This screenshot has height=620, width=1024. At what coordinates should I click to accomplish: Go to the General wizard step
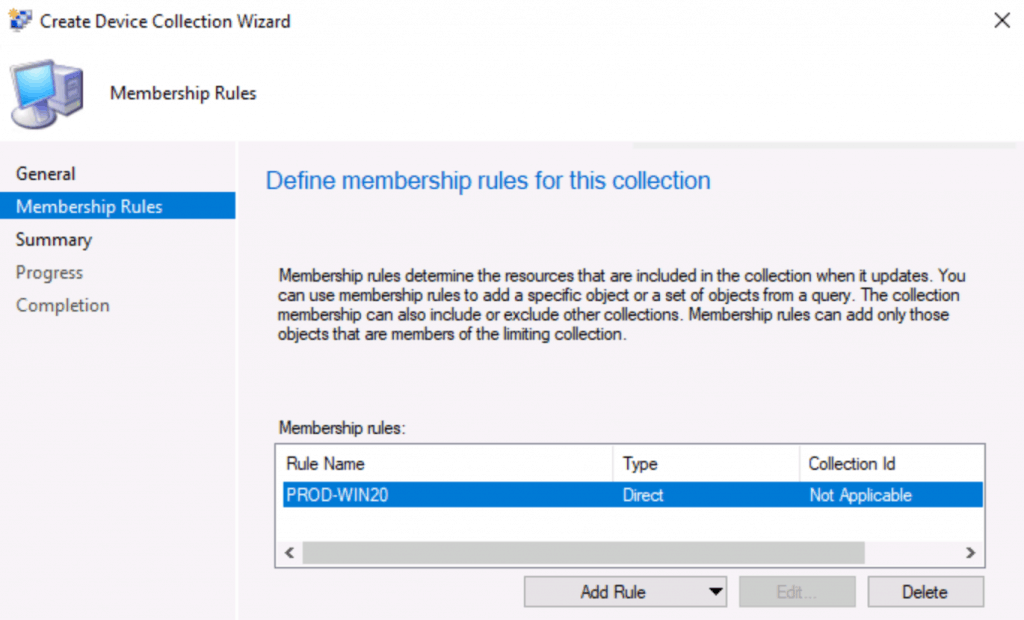(46, 174)
